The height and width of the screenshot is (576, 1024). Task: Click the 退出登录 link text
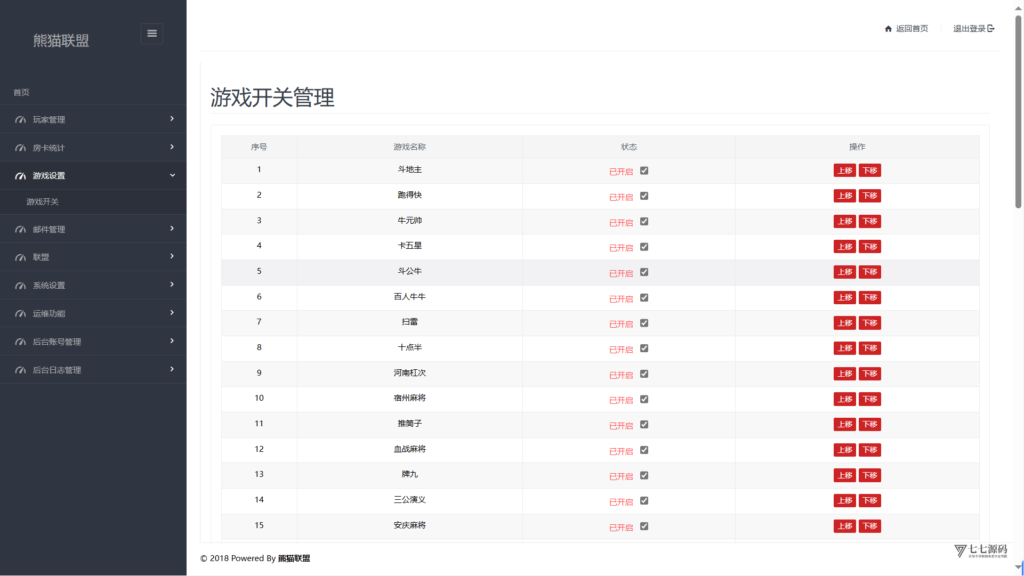click(x=969, y=29)
